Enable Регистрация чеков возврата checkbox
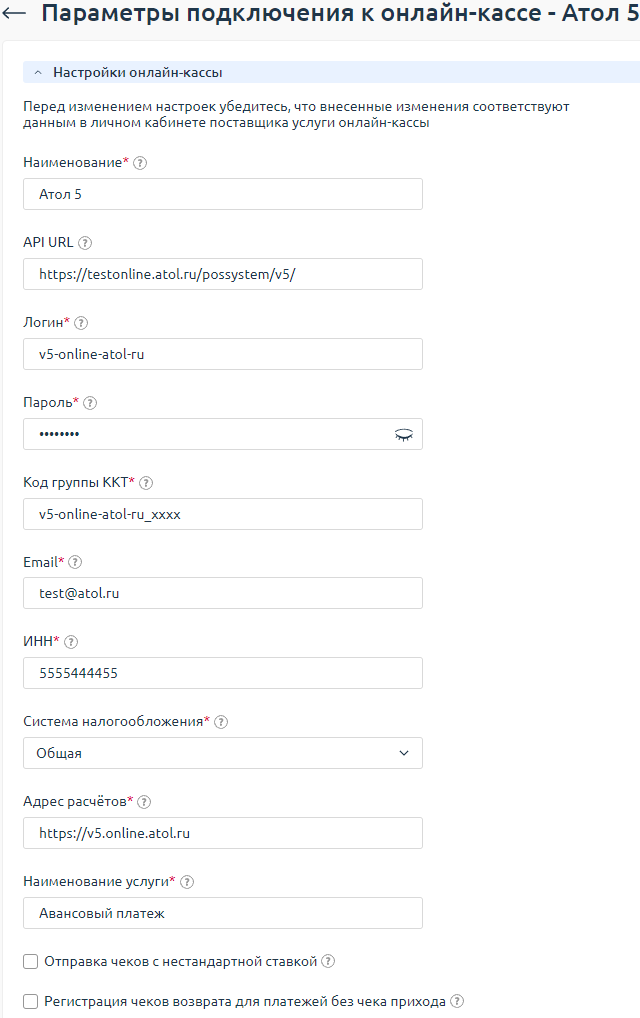This screenshot has width=640, height=1018. click(31, 1001)
